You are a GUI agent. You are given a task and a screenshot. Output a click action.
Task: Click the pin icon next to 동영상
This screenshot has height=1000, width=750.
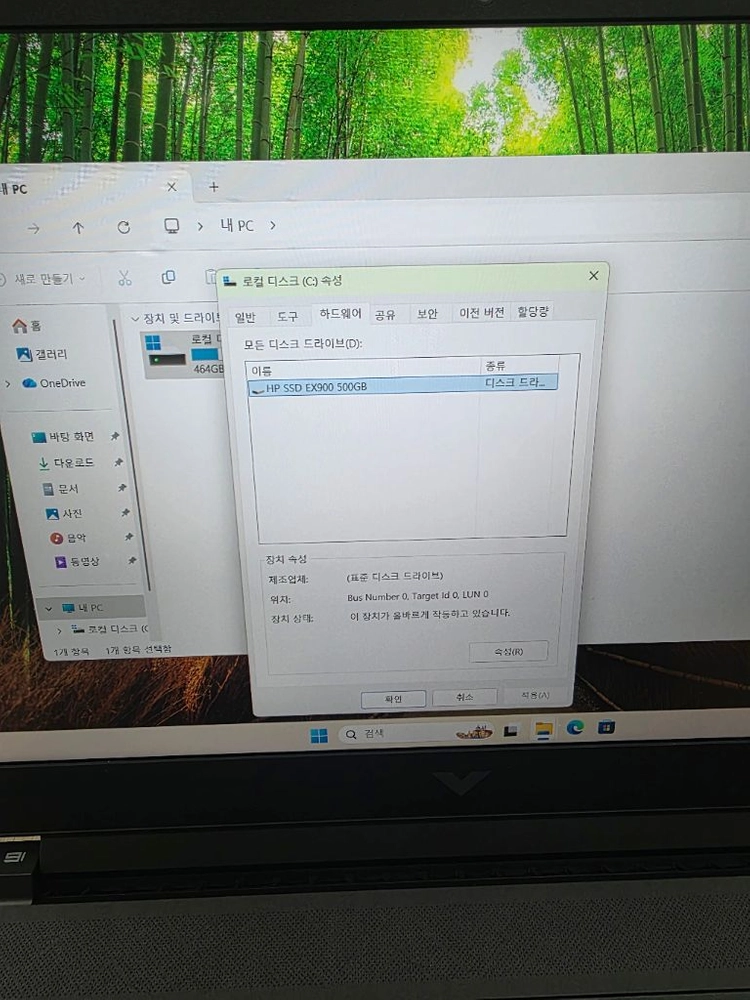coord(131,561)
